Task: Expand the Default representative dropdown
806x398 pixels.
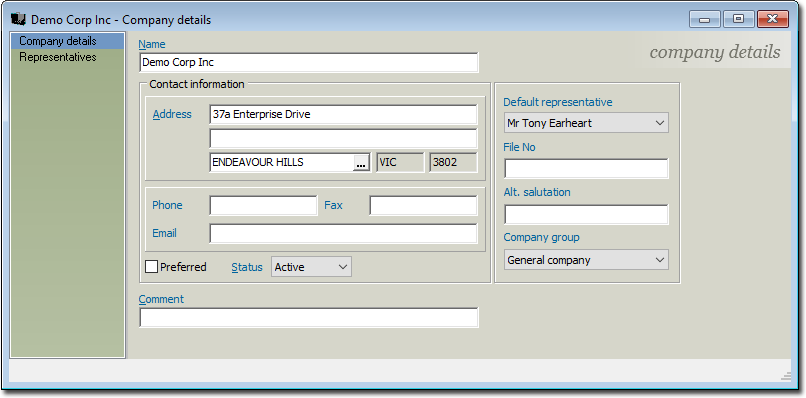Action: click(x=586, y=123)
